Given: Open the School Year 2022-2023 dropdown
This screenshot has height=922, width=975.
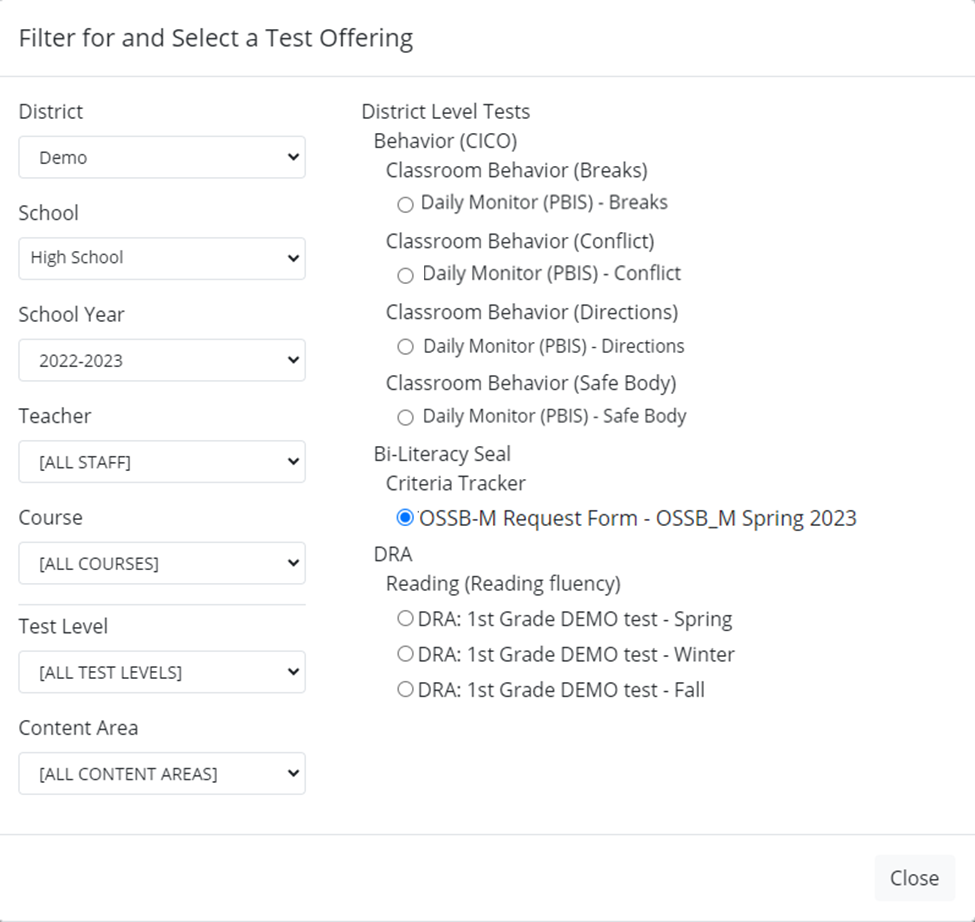Looking at the screenshot, I should coord(162,360).
